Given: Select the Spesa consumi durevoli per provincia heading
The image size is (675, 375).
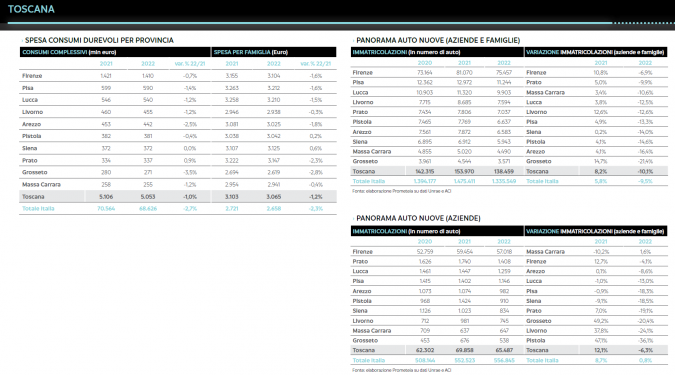Looking at the screenshot, I should tap(99, 40).
